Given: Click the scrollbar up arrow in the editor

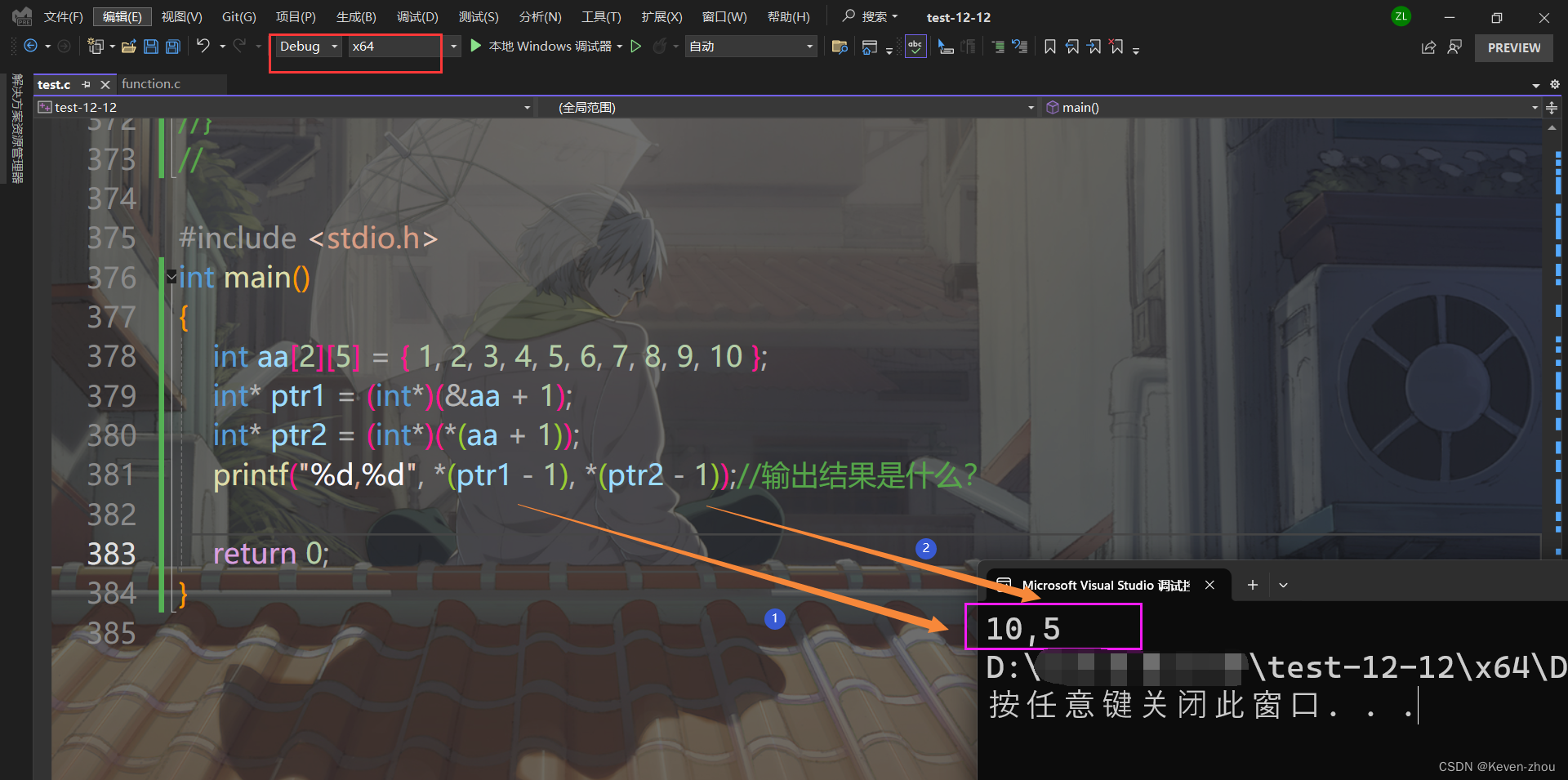Looking at the screenshot, I should click(1552, 127).
